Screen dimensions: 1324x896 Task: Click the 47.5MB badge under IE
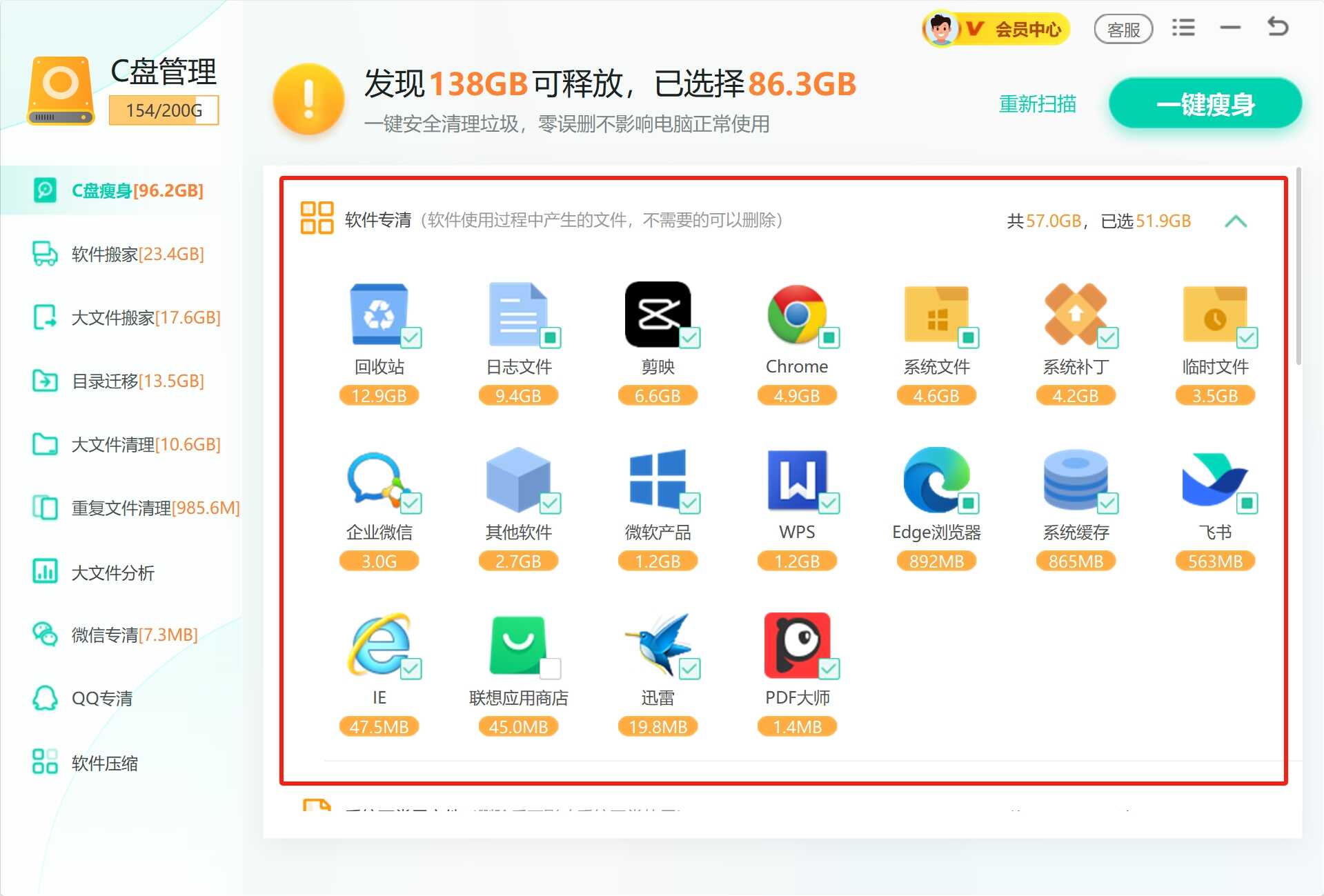point(379,726)
